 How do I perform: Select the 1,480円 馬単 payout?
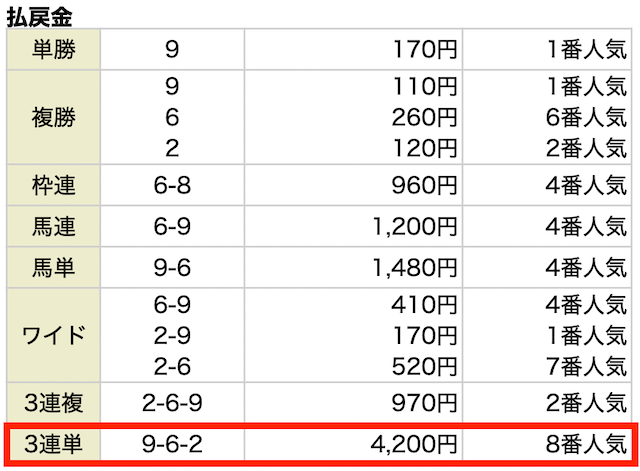[x=415, y=268]
